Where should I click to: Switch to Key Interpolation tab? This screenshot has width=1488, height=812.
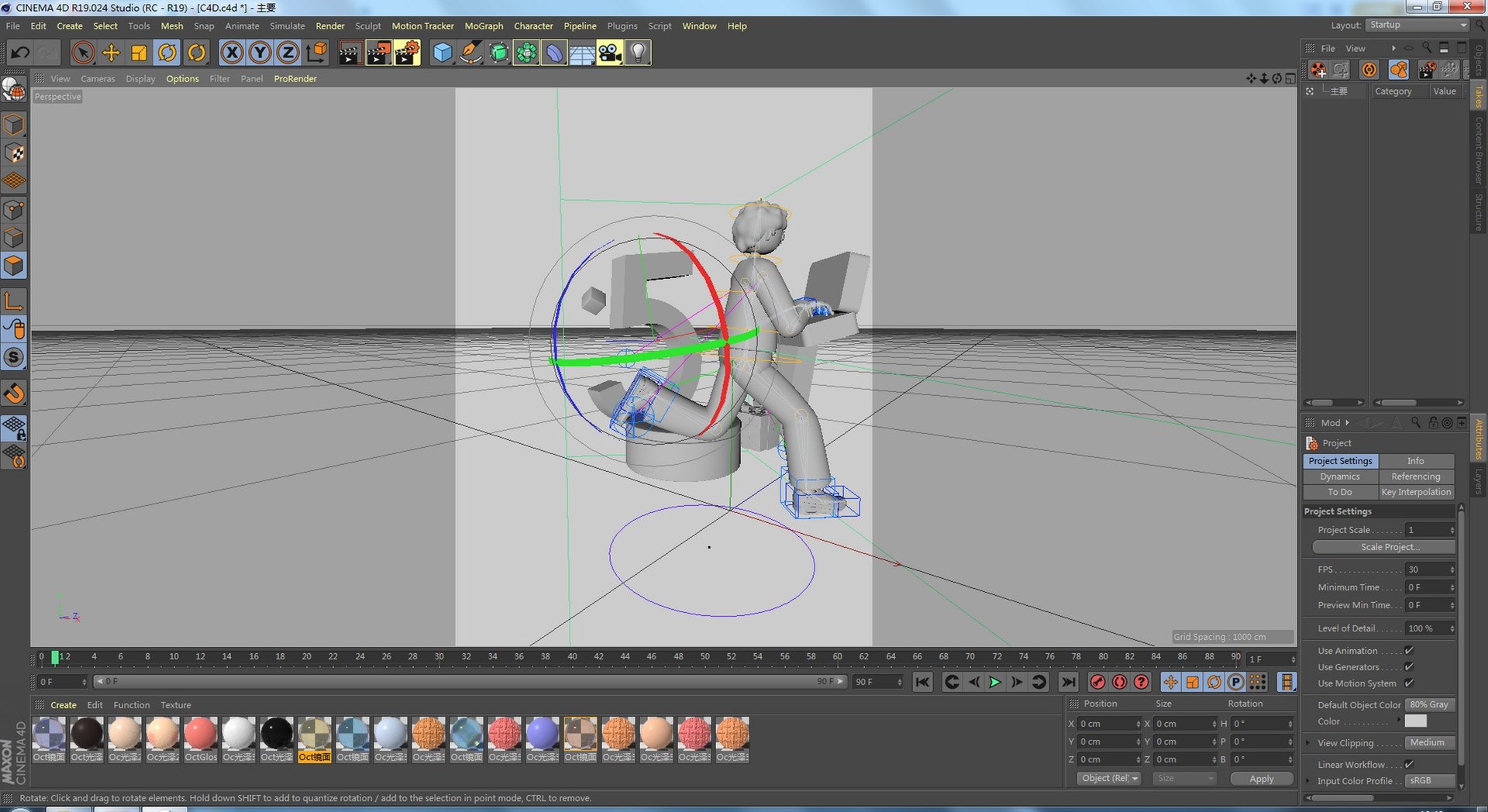pyautogui.click(x=1416, y=492)
